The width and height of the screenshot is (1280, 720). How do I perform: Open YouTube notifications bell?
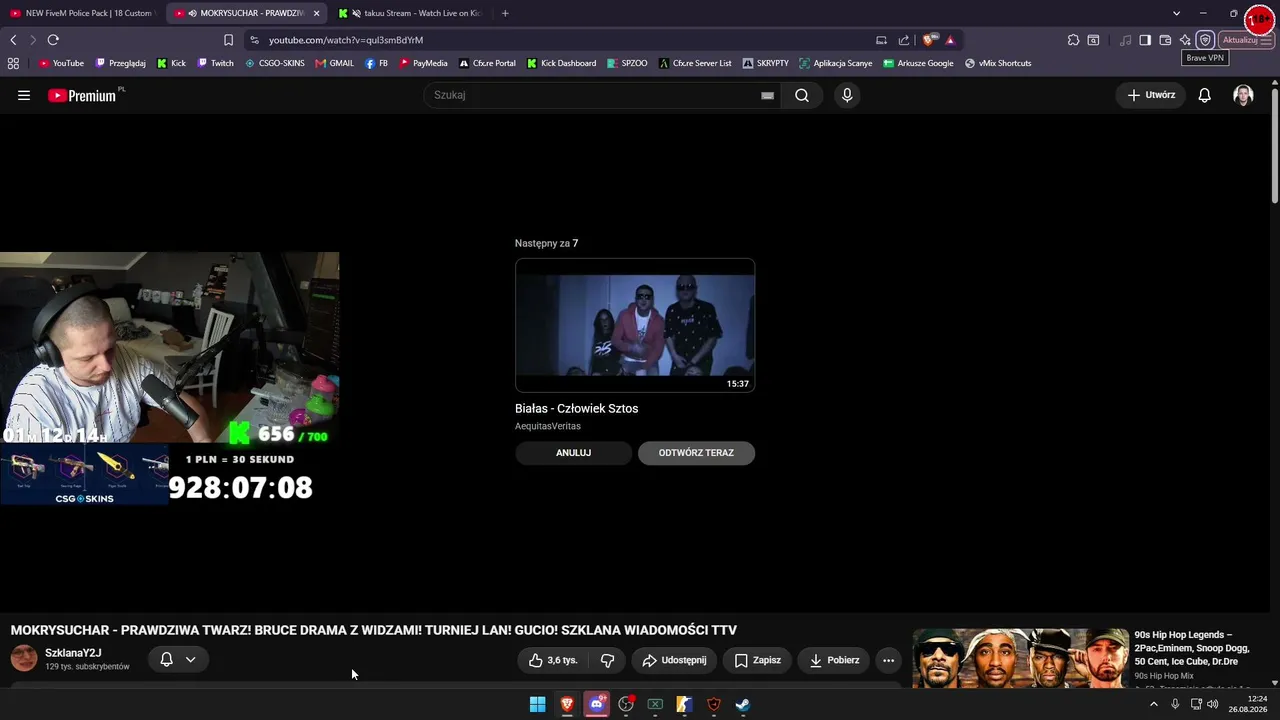tap(1205, 95)
